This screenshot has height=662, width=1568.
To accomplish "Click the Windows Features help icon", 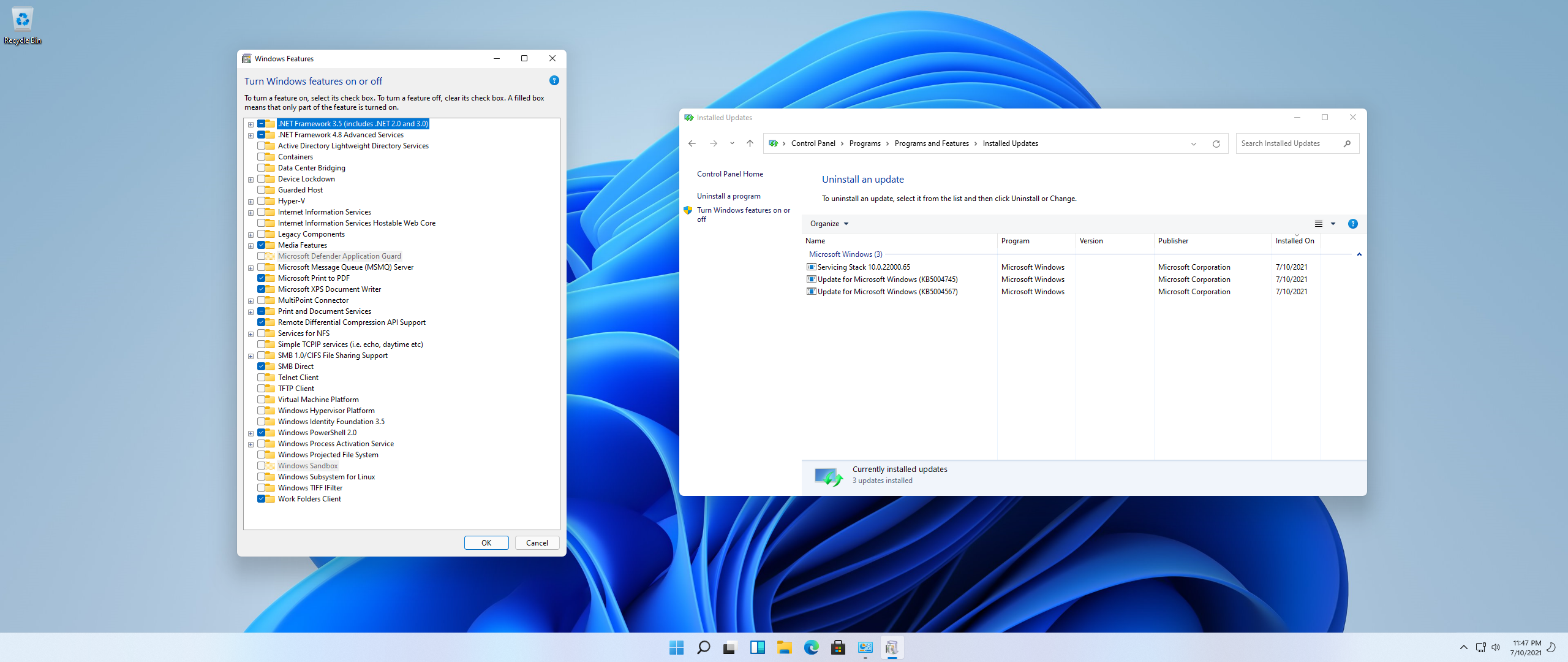I will [x=554, y=80].
